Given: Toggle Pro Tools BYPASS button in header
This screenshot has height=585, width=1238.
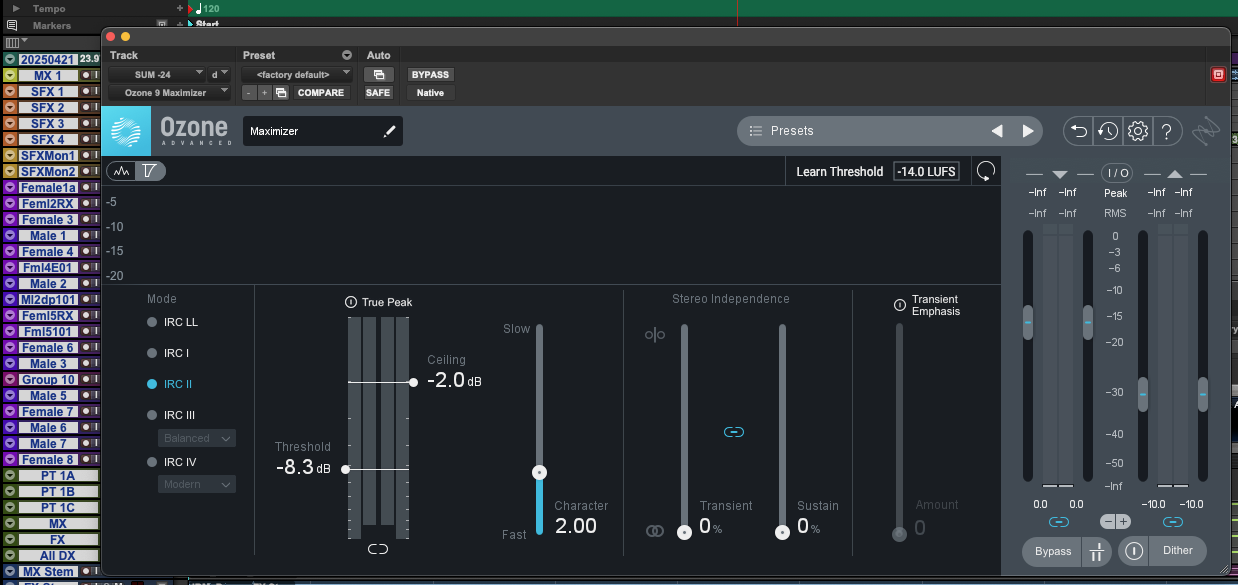Looking at the screenshot, I should click(x=430, y=74).
